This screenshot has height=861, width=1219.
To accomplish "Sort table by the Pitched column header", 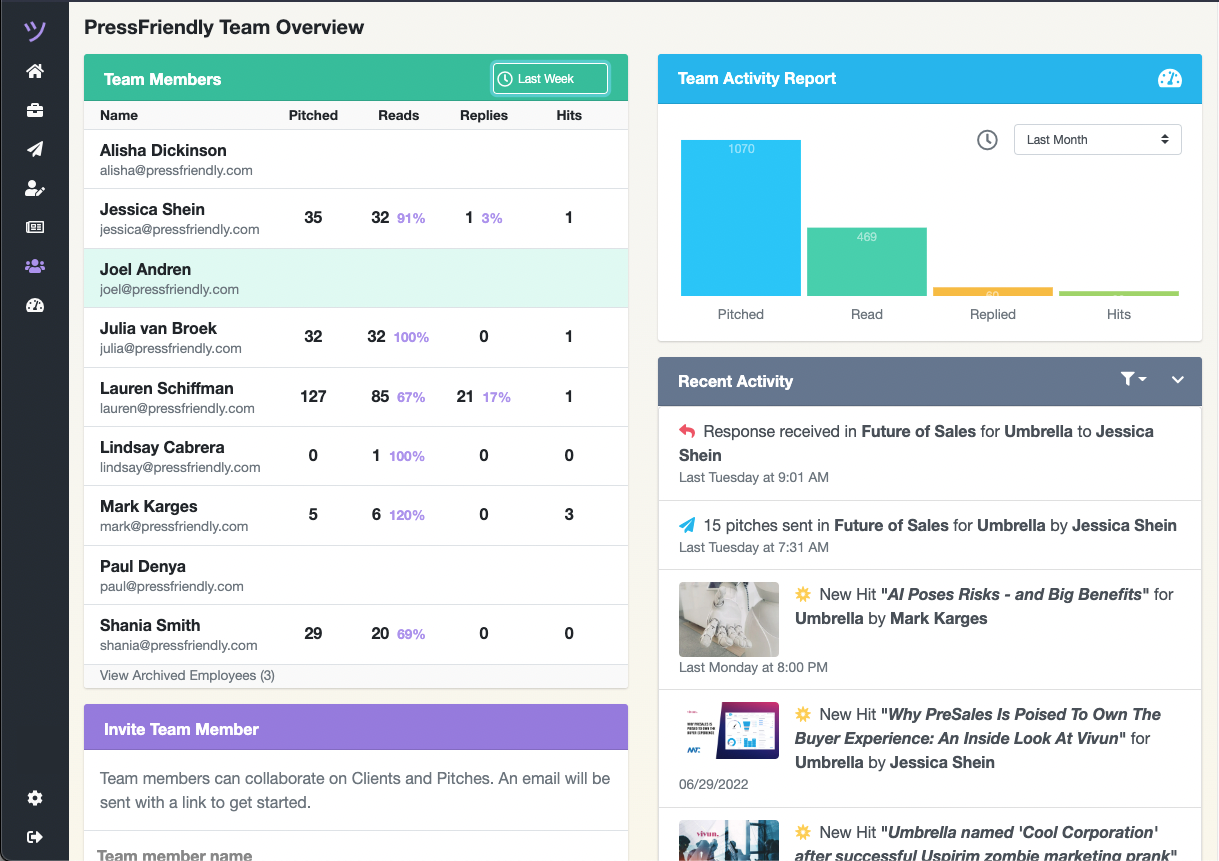I will pos(313,115).
